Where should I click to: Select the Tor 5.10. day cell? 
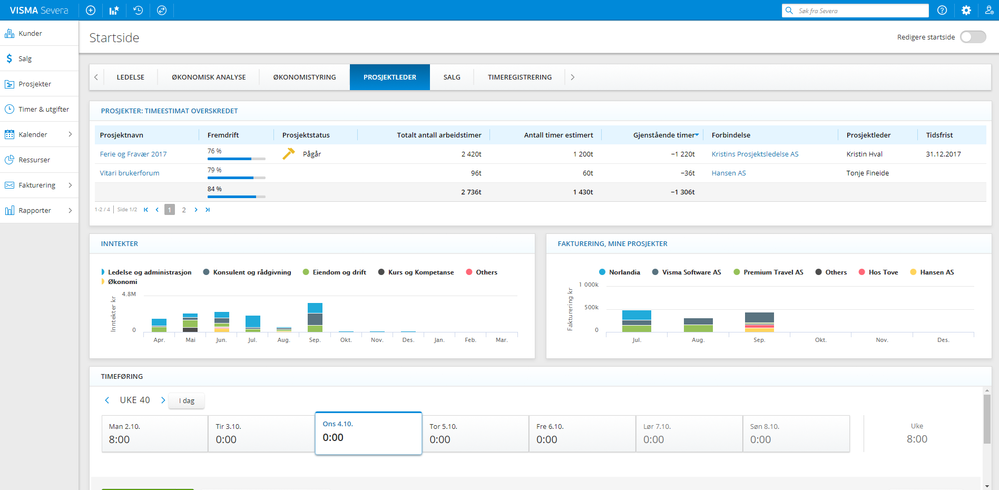tap(476, 434)
